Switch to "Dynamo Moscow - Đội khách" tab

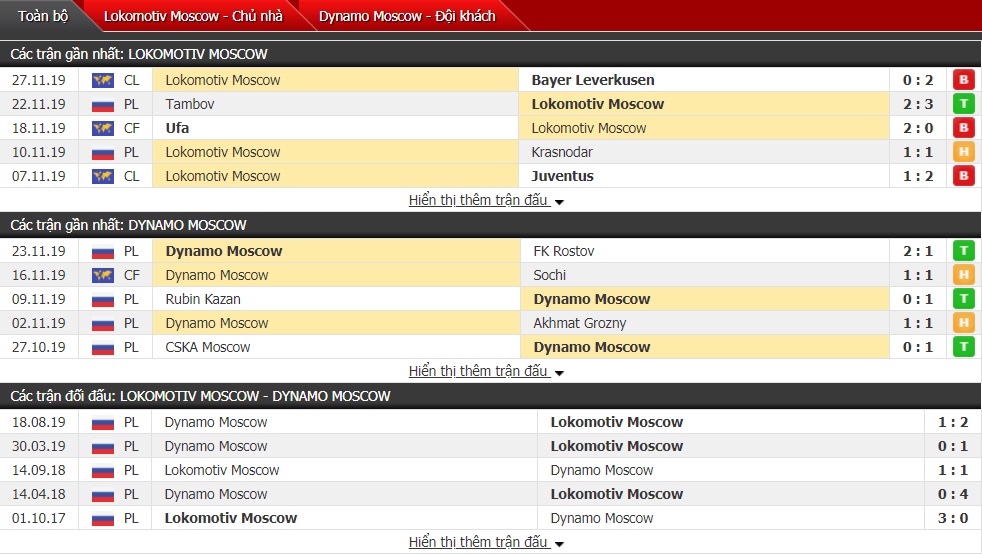(x=407, y=16)
